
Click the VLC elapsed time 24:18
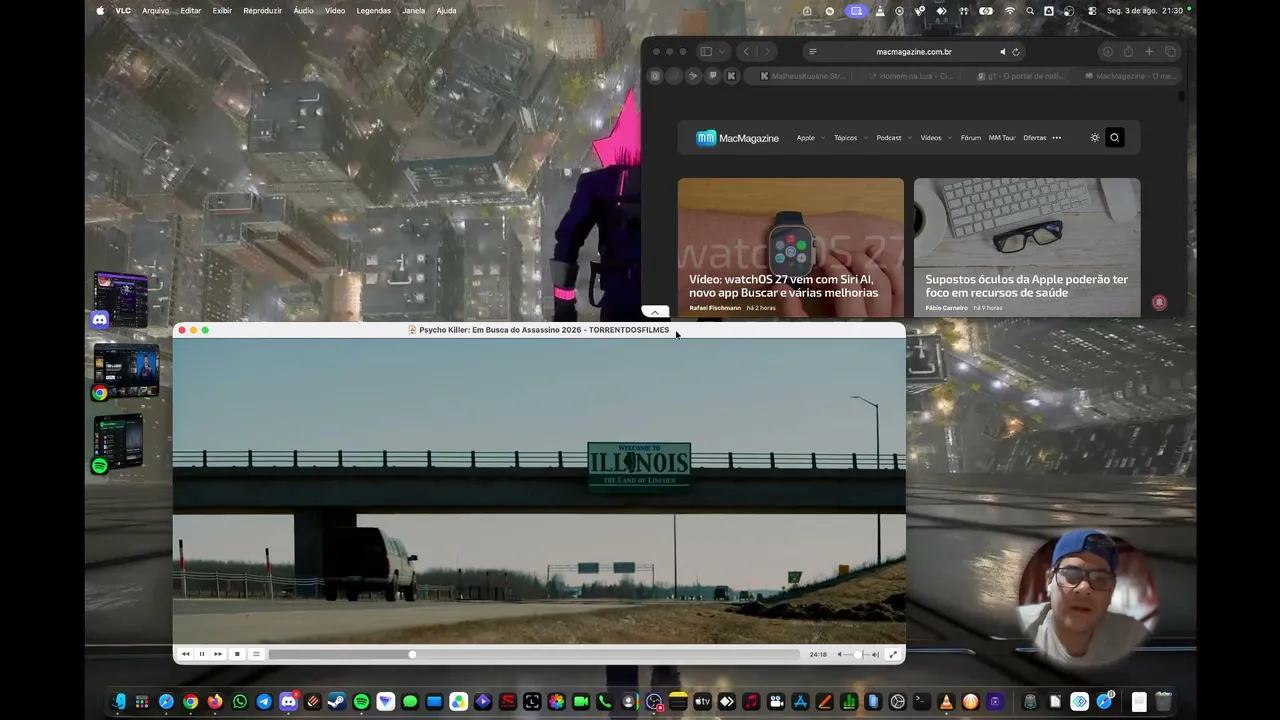point(818,654)
